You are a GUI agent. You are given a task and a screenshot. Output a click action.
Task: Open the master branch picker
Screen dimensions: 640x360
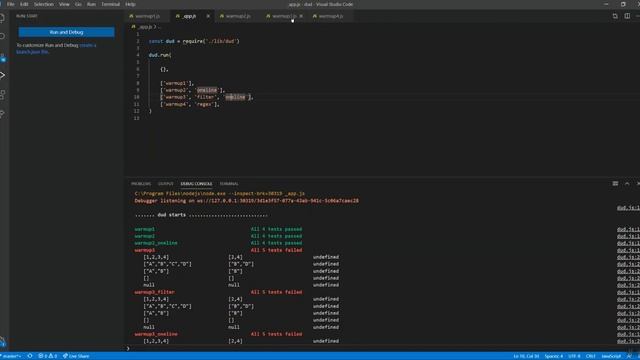pyautogui.click(x=11, y=356)
